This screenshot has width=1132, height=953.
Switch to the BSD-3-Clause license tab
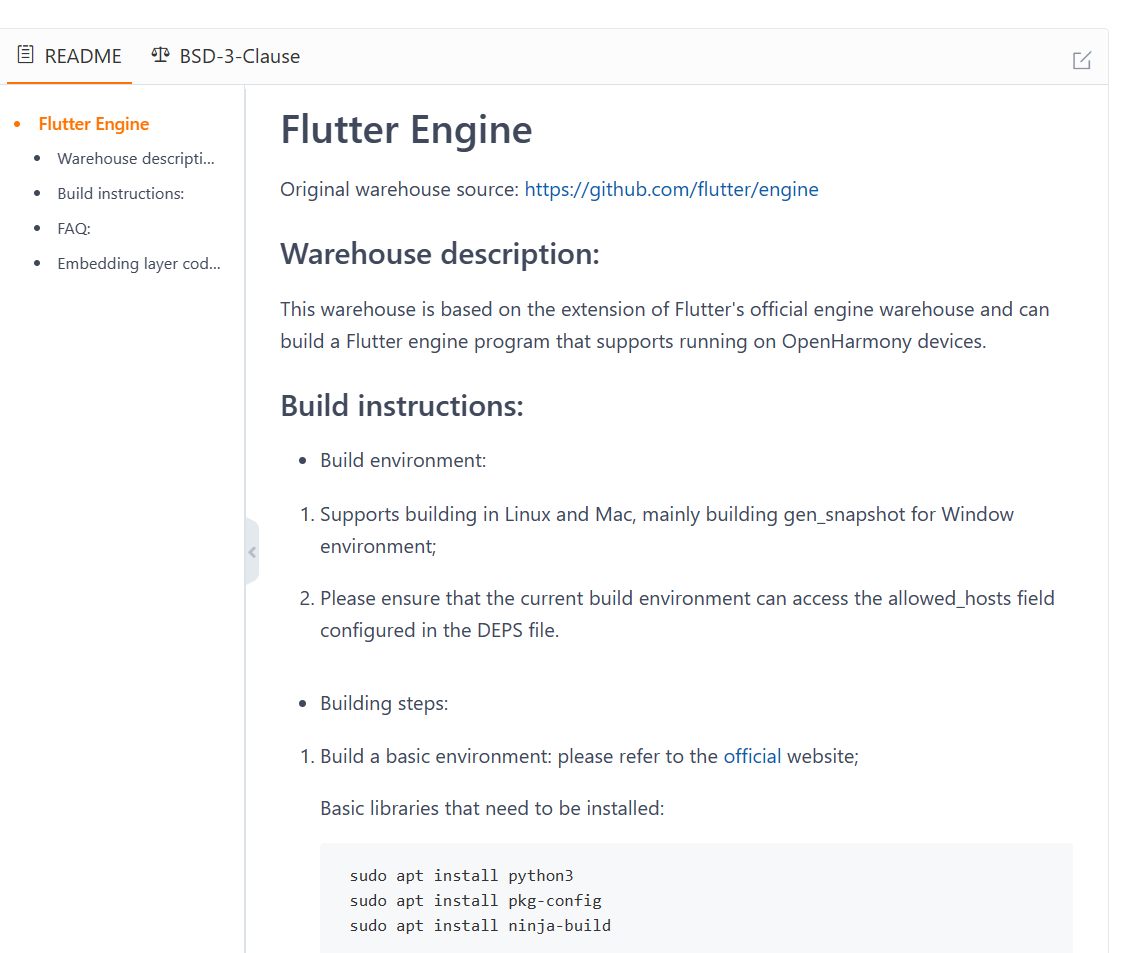[x=225, y=56]
